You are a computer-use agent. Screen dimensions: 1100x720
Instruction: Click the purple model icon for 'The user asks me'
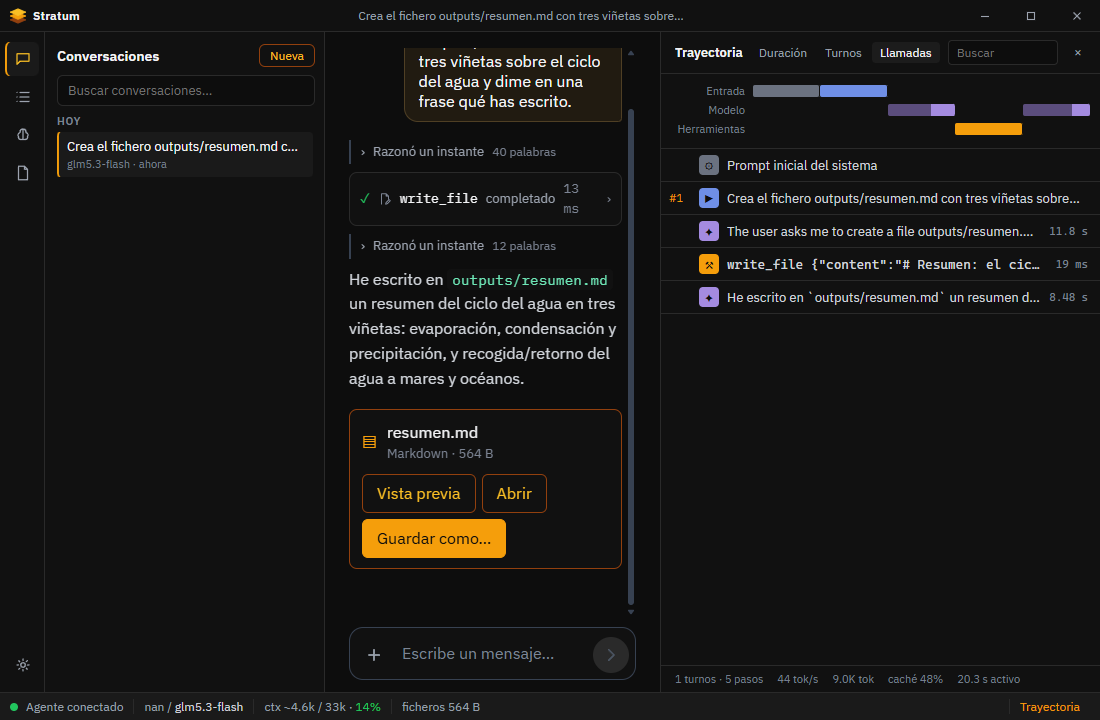(x=709, y=232)
